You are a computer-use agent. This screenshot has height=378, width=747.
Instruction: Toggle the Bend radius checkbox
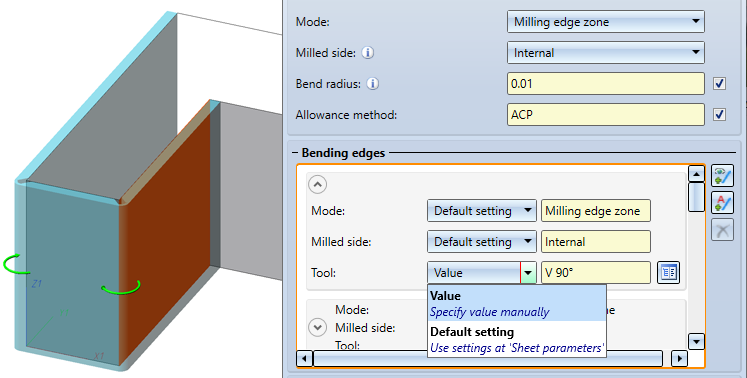(x=719, y=84)
